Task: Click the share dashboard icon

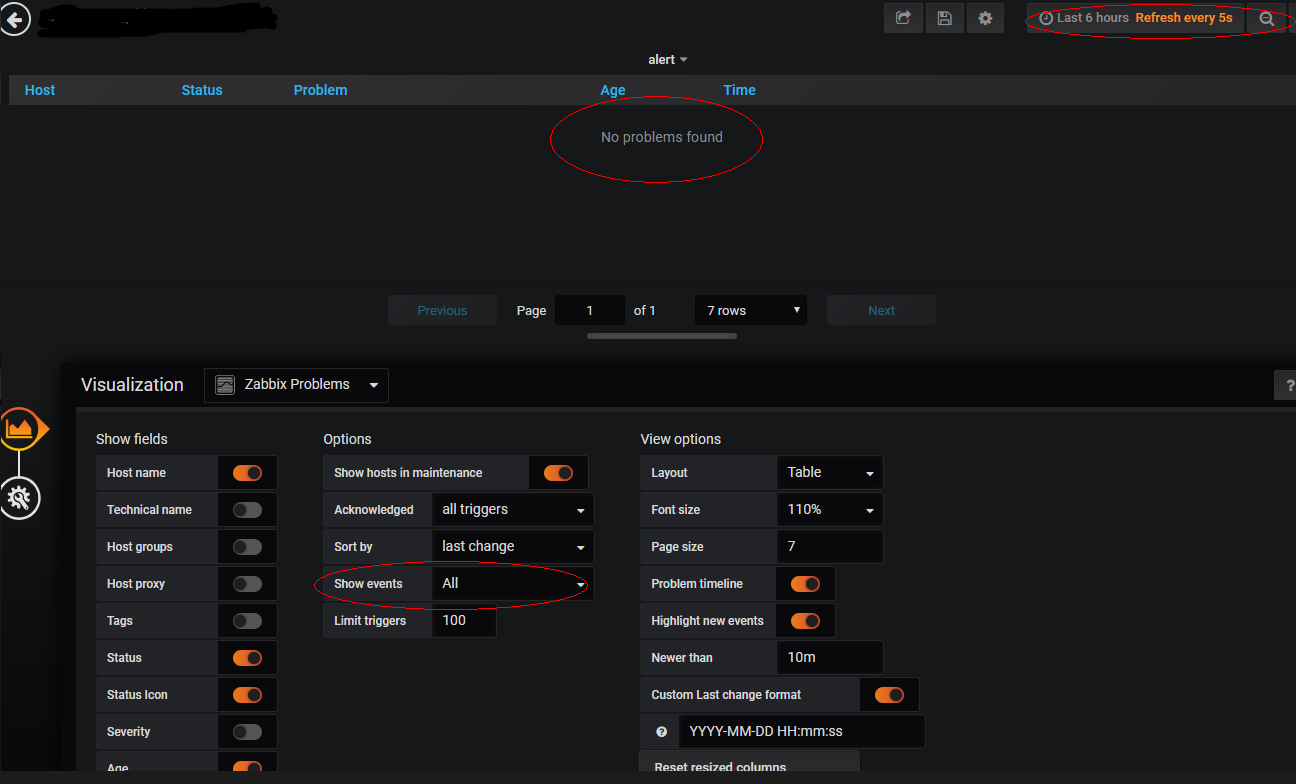Action: (903, 17)
